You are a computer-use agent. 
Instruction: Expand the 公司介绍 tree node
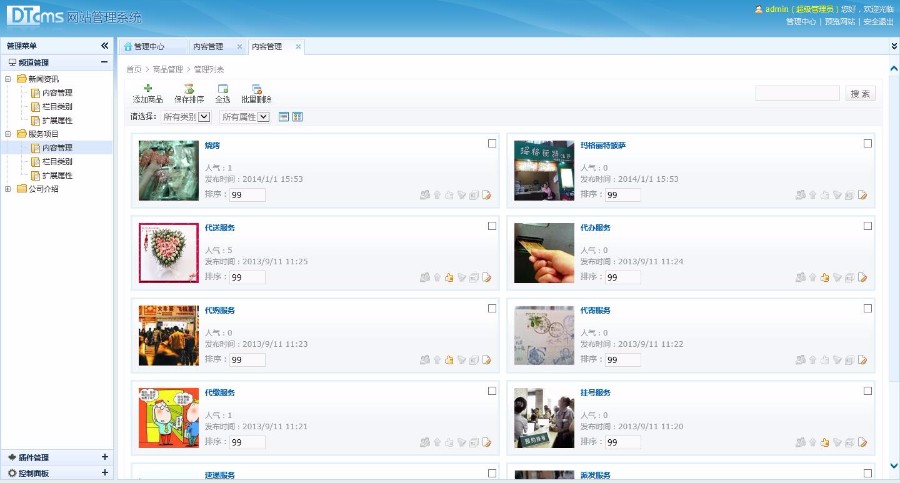(8, 189)
